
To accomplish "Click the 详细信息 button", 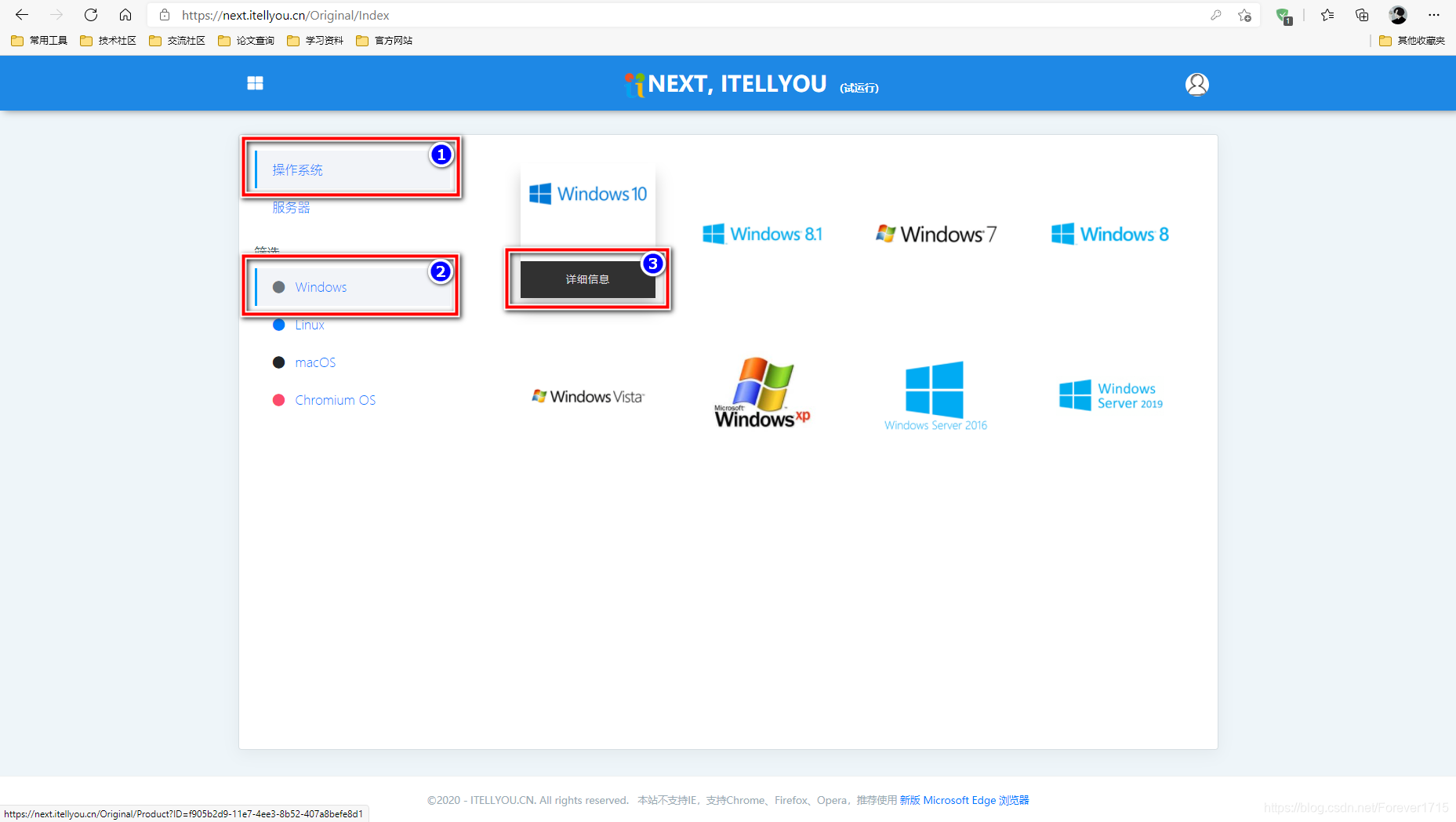I will point(588,279).
